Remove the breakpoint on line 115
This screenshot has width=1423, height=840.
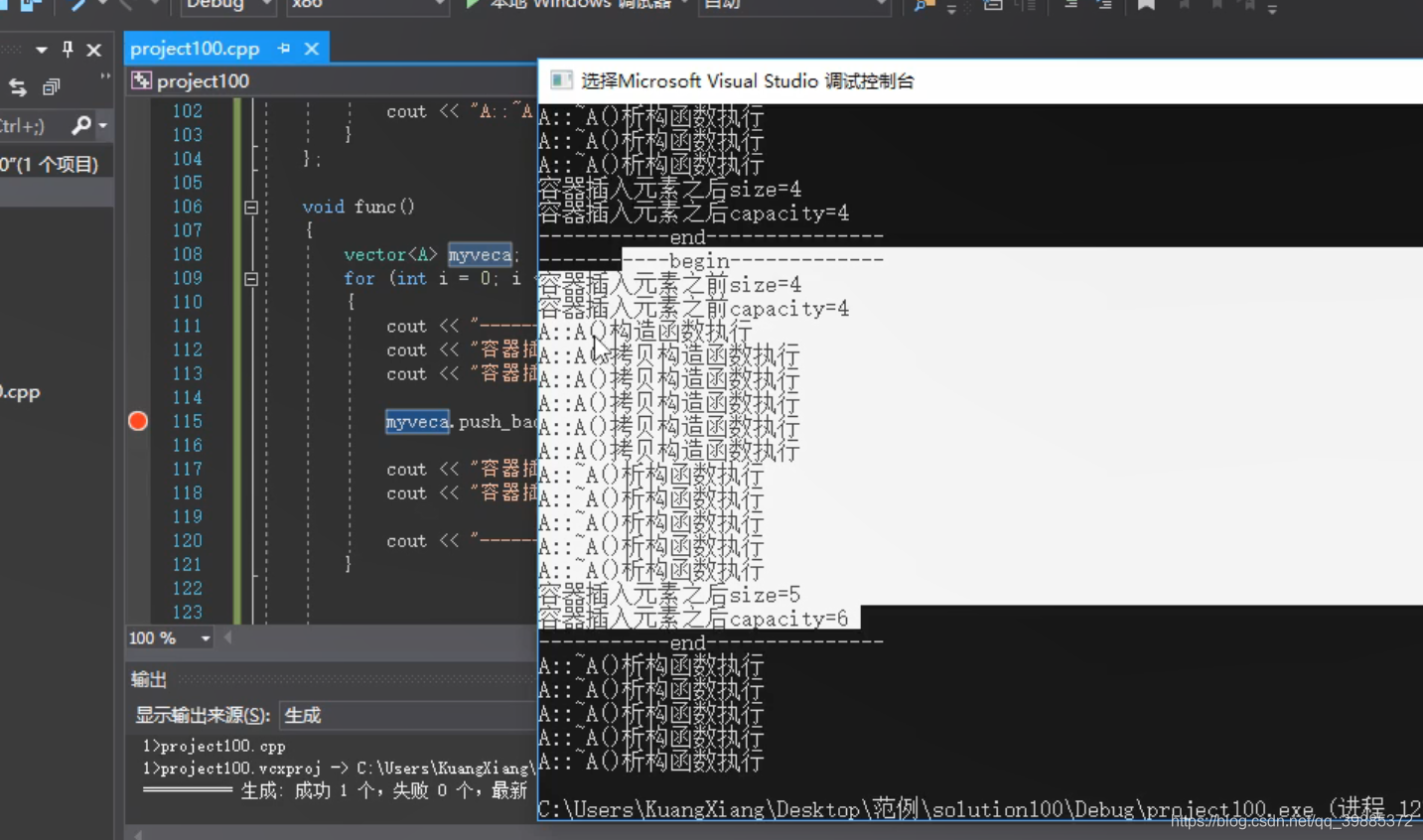coord(138,421)
